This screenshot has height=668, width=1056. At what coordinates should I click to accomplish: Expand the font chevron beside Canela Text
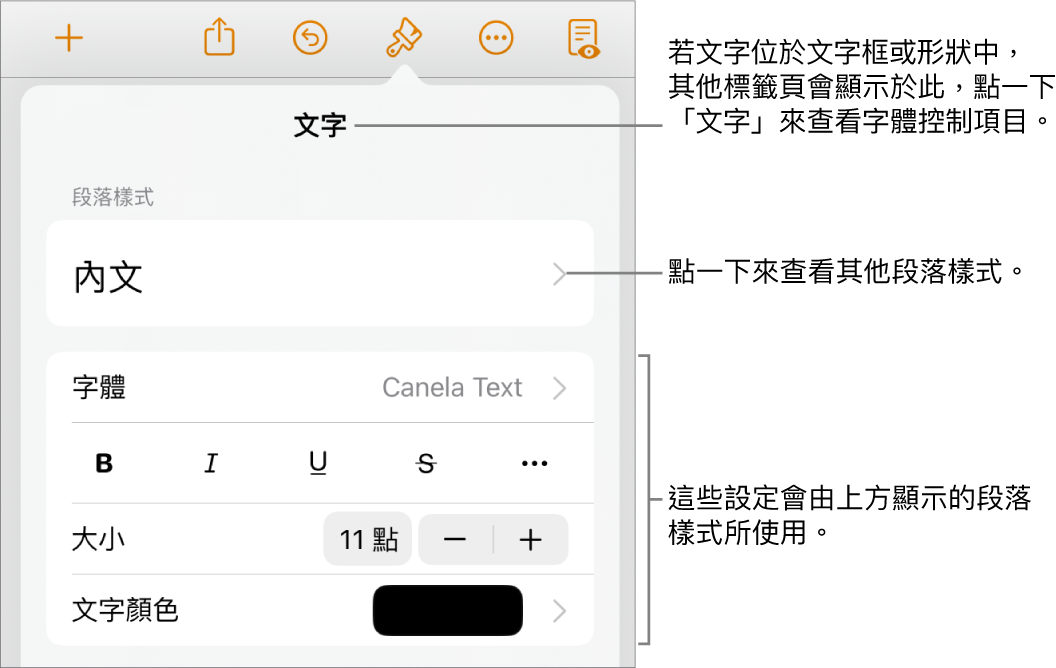tap(559, 388)
